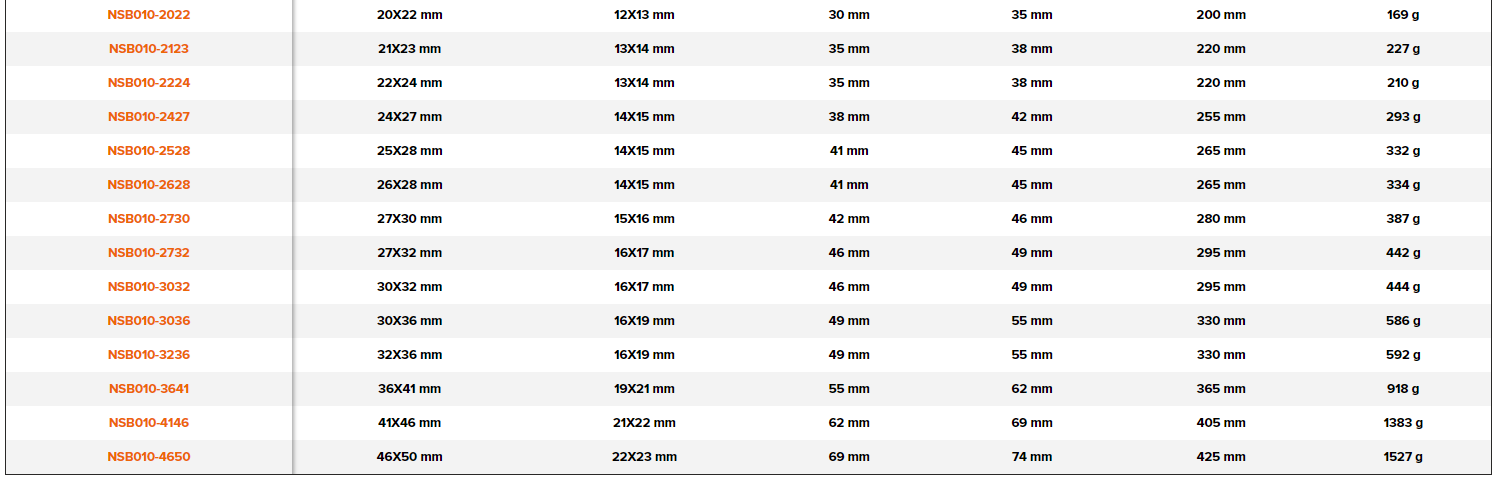Viewport: 1495px width, 479px height.
Task: Click the NSB010-2123 product code
Action: coord(149,49)
